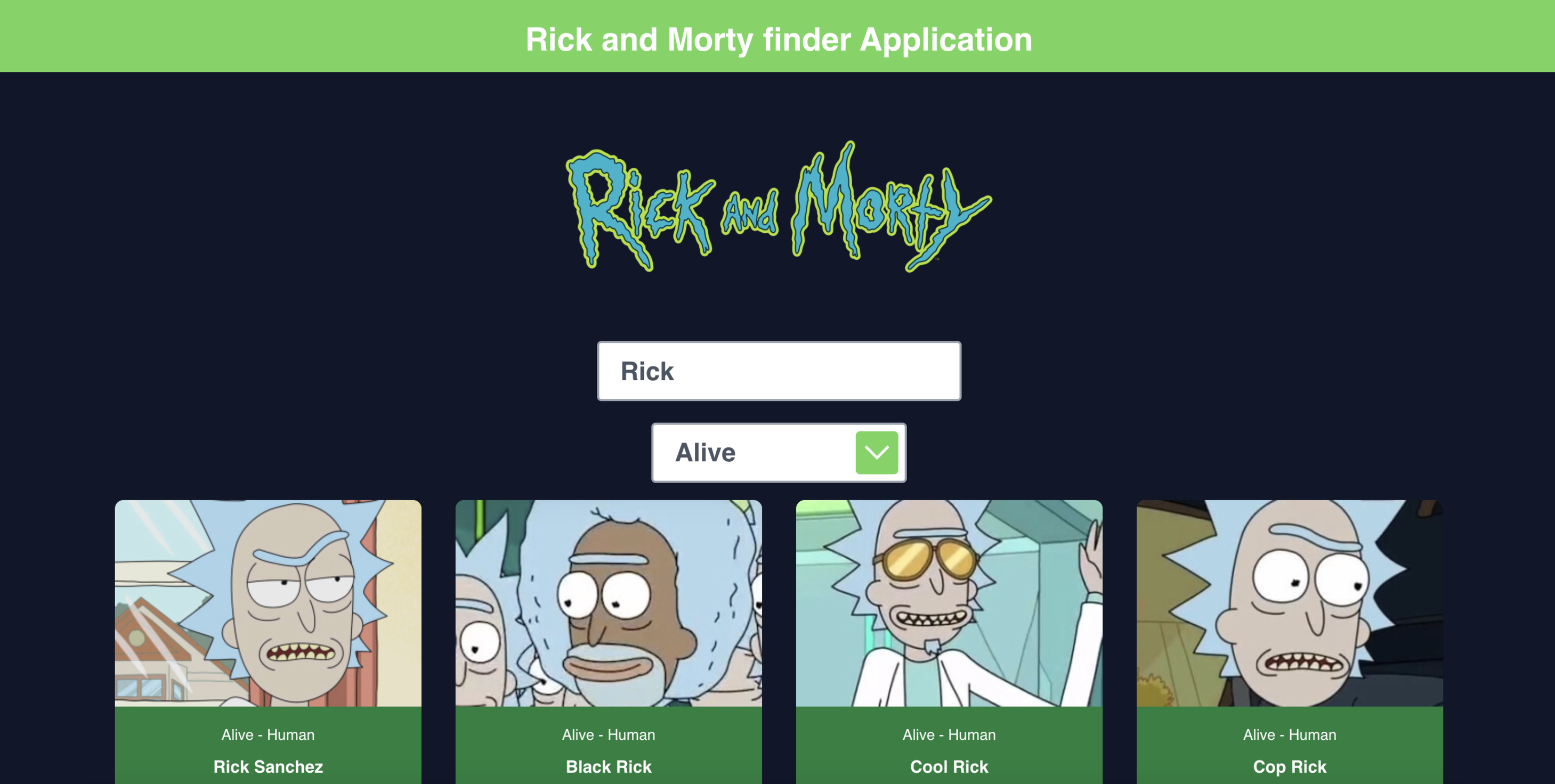Select the Rick Sanchez character image

pos(268,603)
